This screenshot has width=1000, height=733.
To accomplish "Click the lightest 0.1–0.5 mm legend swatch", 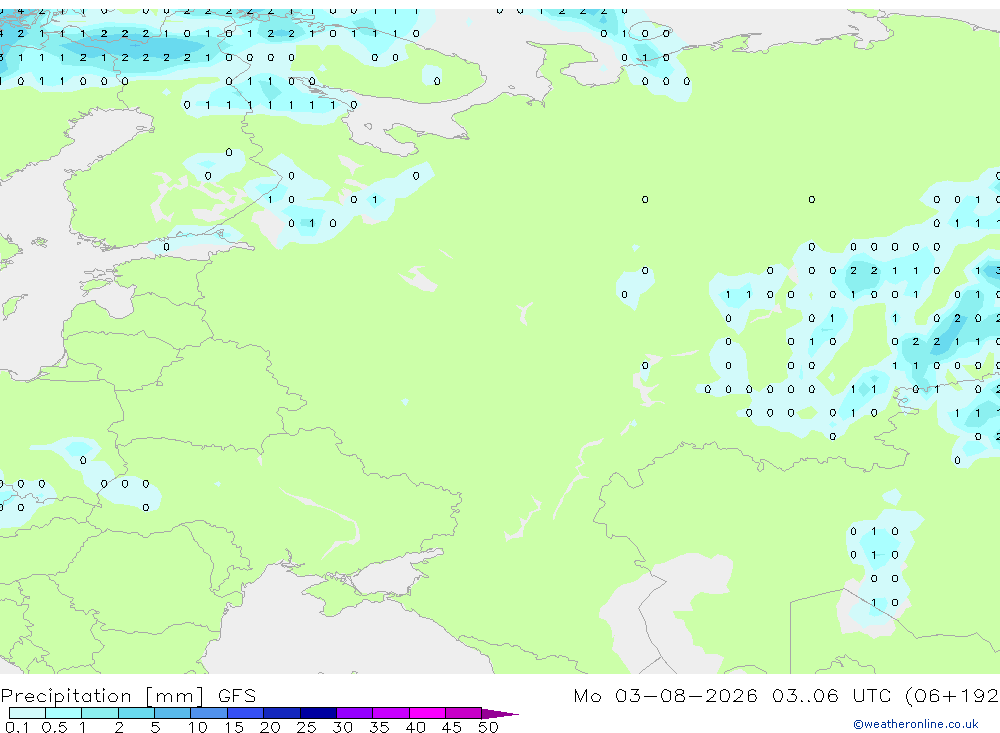I will coord(27,713).
